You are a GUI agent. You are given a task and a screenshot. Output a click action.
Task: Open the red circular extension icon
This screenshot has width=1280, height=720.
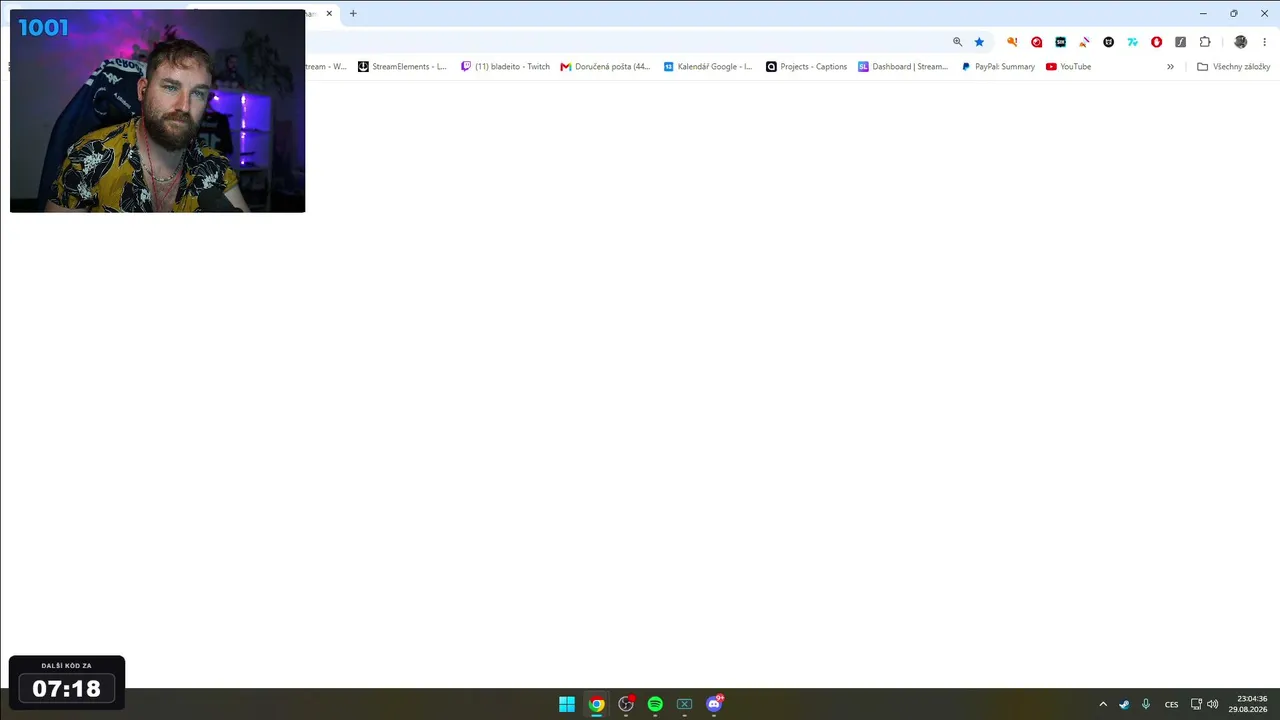click(1036, 42)
